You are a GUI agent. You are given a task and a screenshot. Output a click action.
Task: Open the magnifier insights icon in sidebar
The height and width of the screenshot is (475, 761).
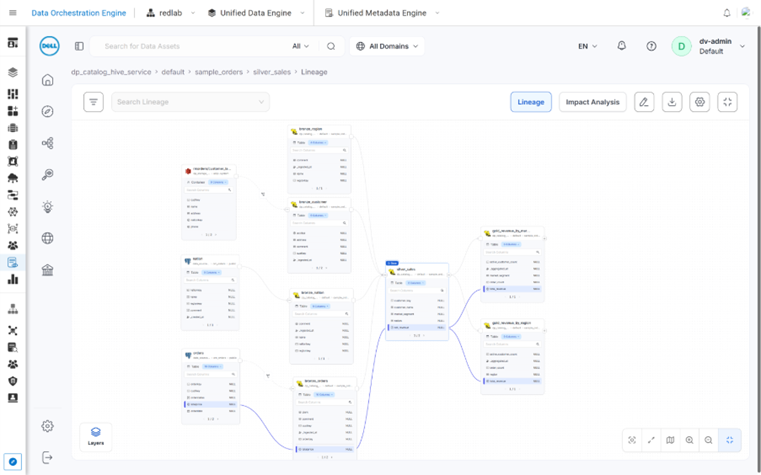(x=48, y=175)
